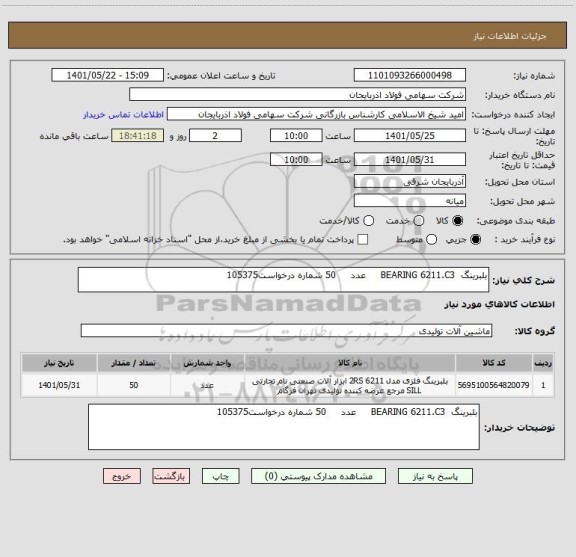The image size is (576, 557).
Task: Open اطلاعات تماس خریدار link
Action: point(123,115)
